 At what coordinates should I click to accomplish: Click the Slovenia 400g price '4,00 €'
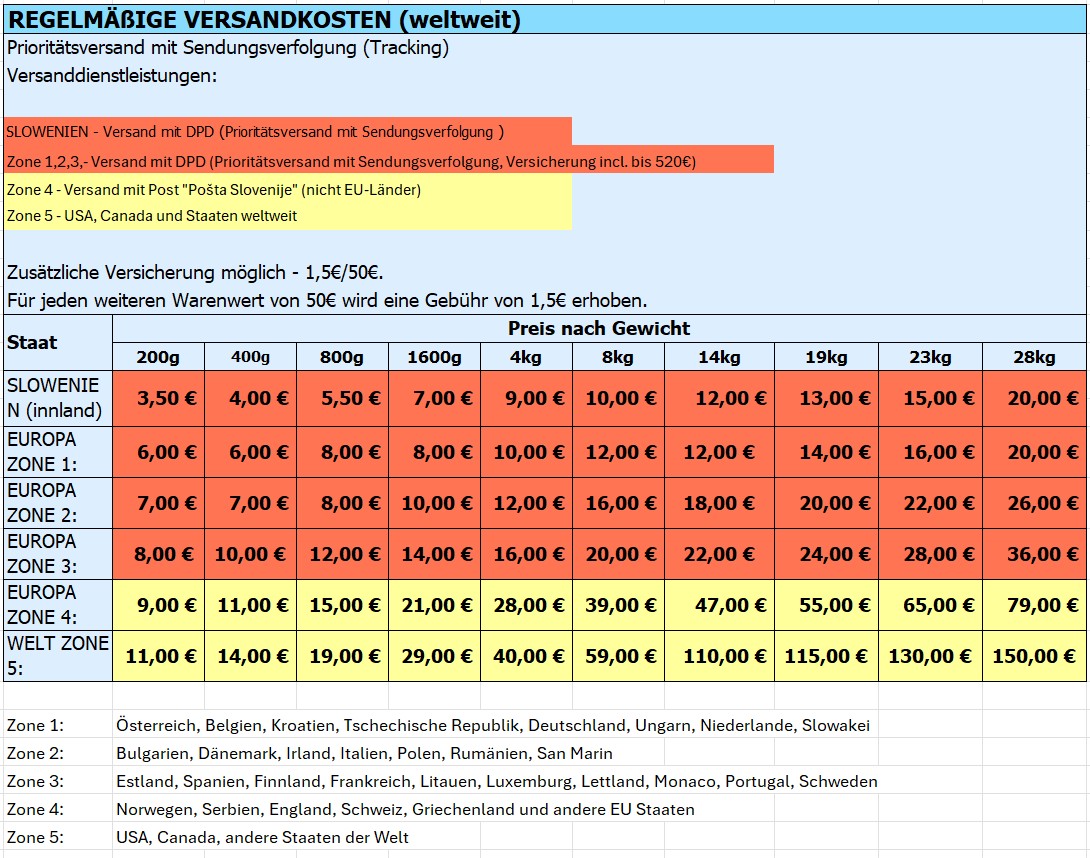tap(250, 398)
